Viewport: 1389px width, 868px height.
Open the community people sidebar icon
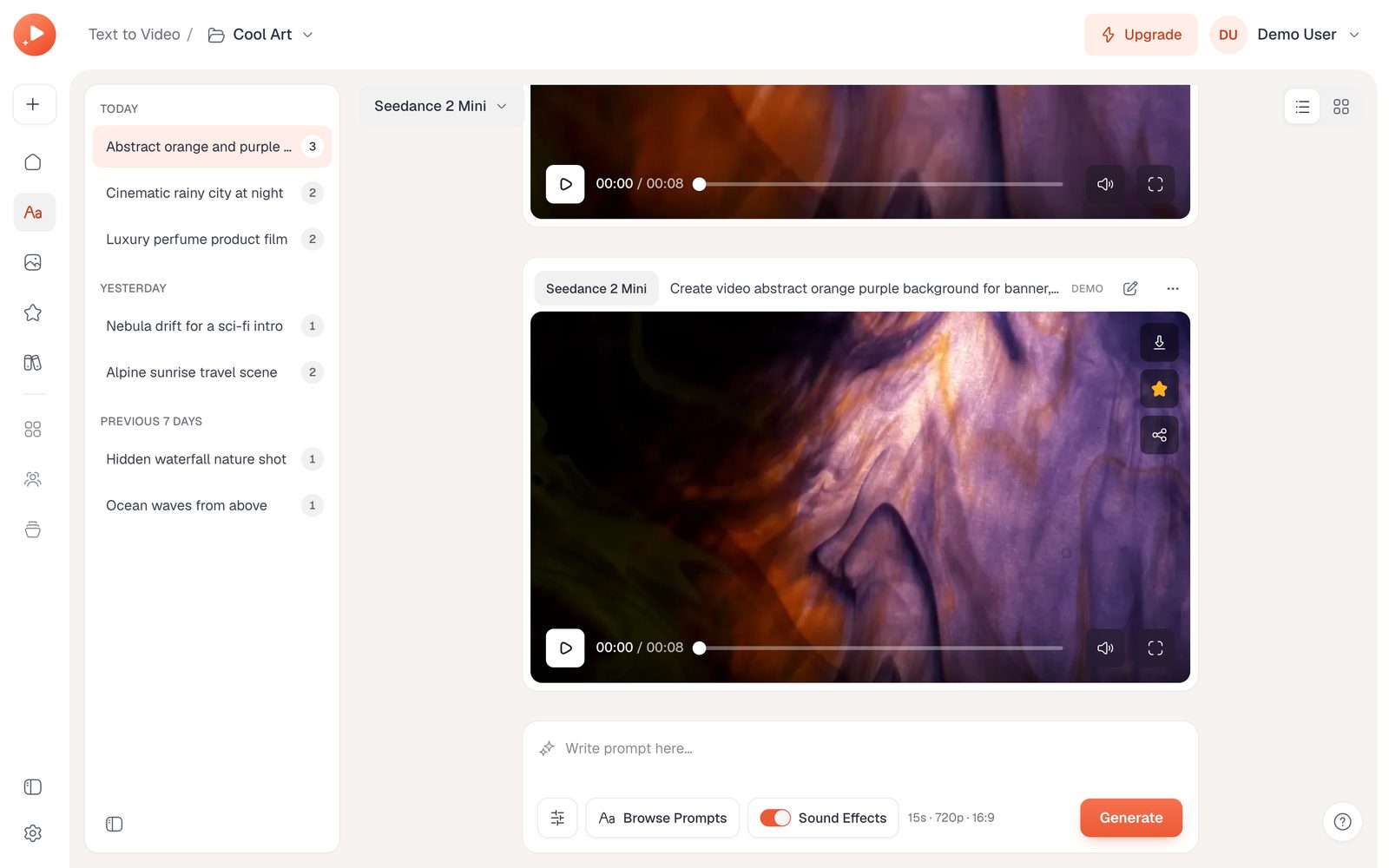point(33,479)
